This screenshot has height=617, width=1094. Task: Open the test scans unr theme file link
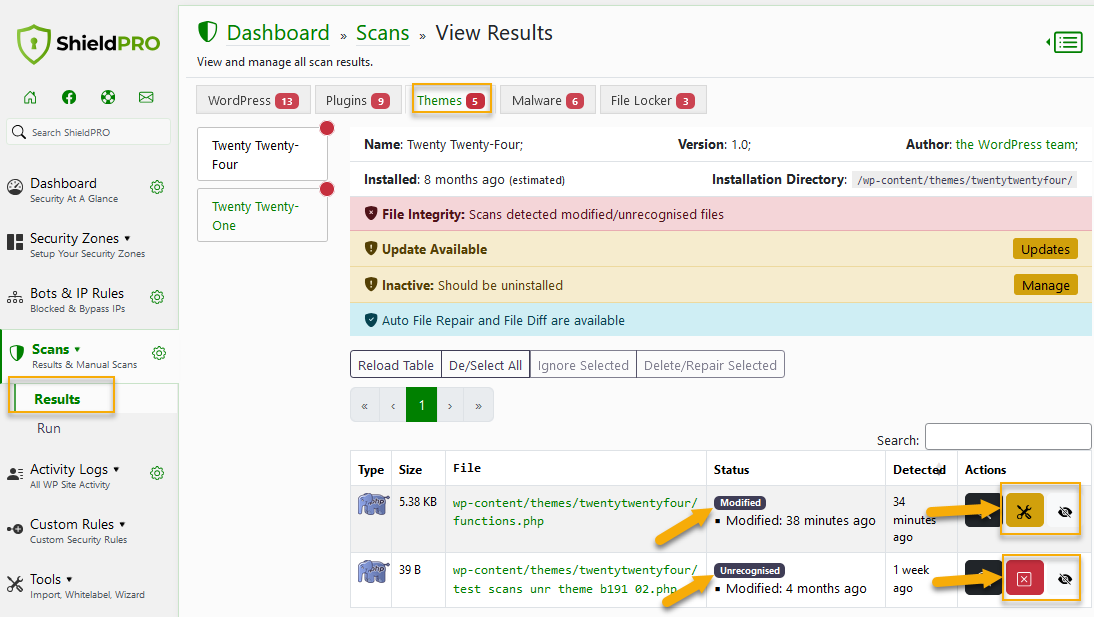pos(575,579)
